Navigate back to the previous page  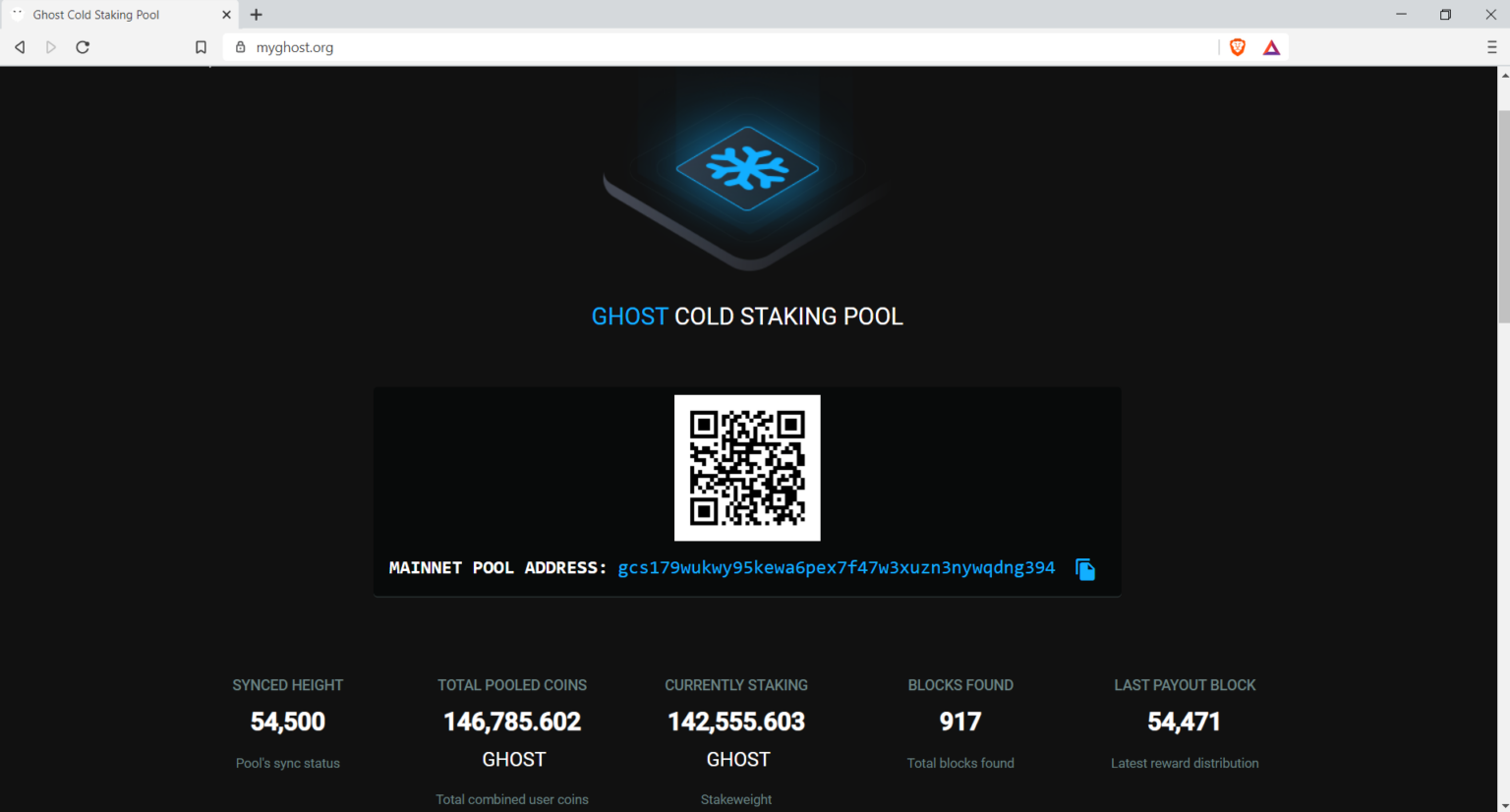point(20,46)
